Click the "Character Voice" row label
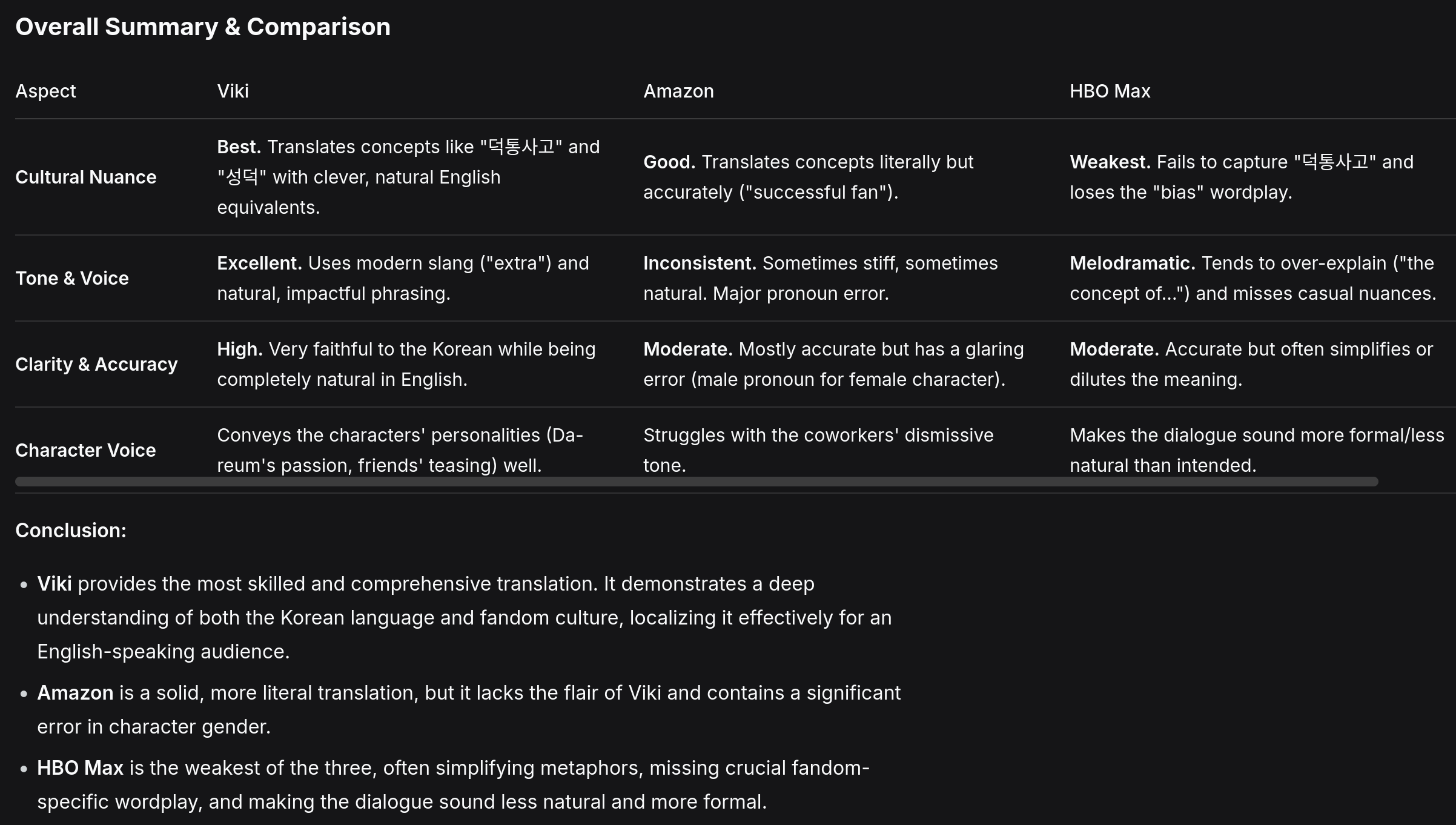 [x=85, y=450]
